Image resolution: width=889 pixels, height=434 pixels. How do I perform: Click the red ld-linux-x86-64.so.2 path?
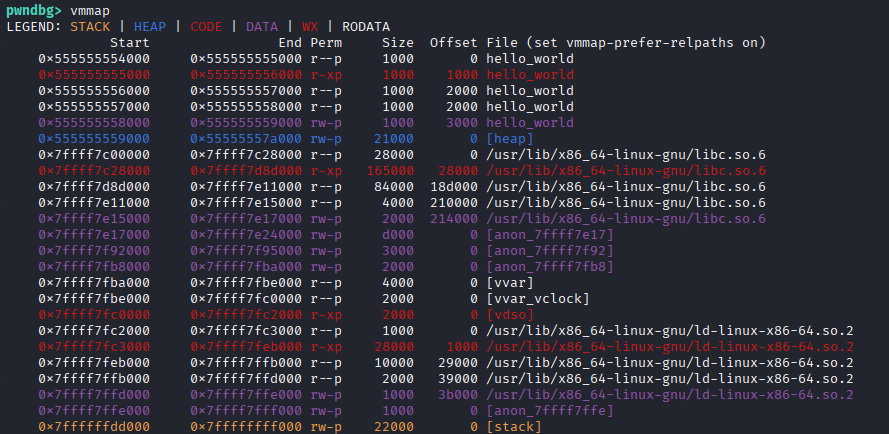tap(670, 347)
